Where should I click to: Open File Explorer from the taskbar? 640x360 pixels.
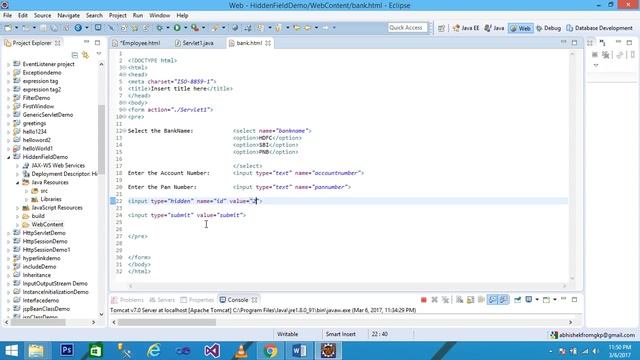pyautogui.click(x=36, y=351)
